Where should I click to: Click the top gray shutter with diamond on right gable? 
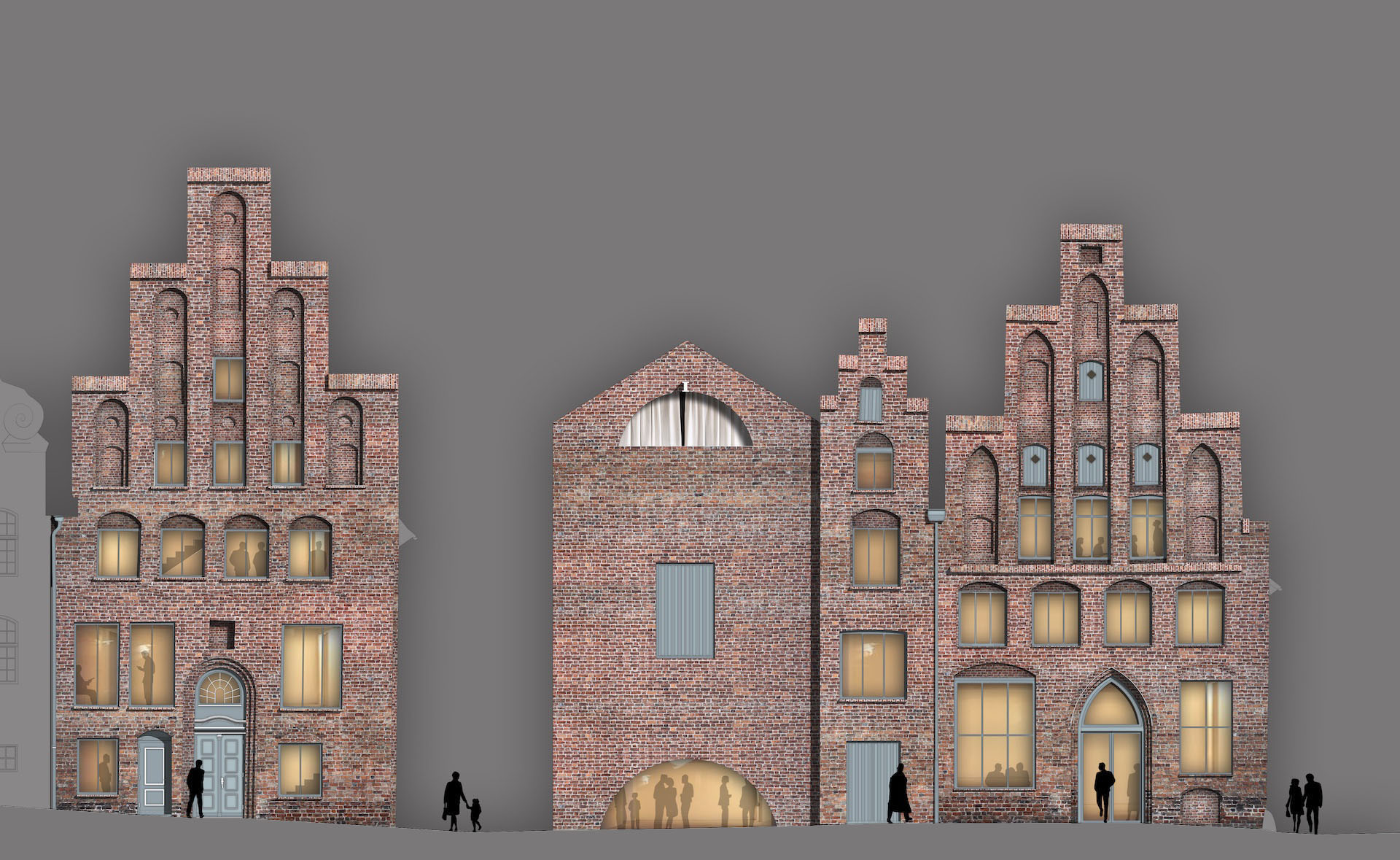point(1090,380)
